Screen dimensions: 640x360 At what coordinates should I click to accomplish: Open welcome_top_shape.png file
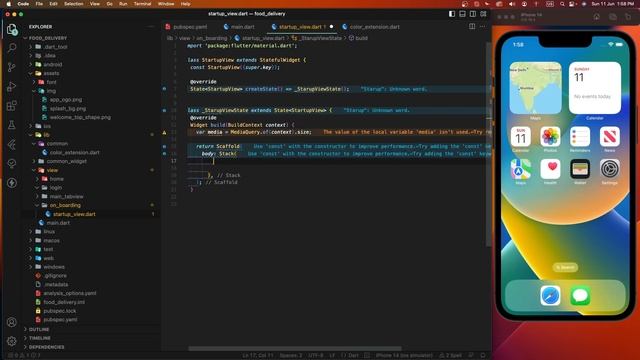tap(80, 117)
